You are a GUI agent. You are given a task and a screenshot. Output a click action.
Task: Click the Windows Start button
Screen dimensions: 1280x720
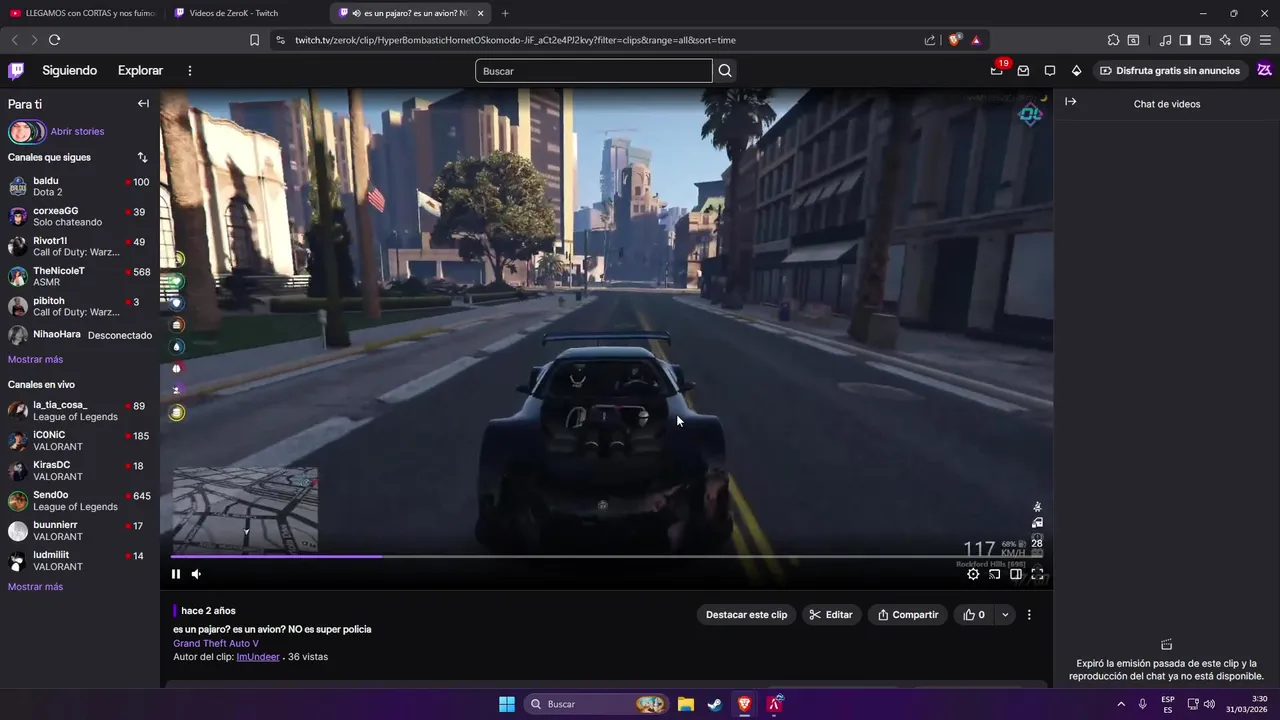click(x=507, y=704)
